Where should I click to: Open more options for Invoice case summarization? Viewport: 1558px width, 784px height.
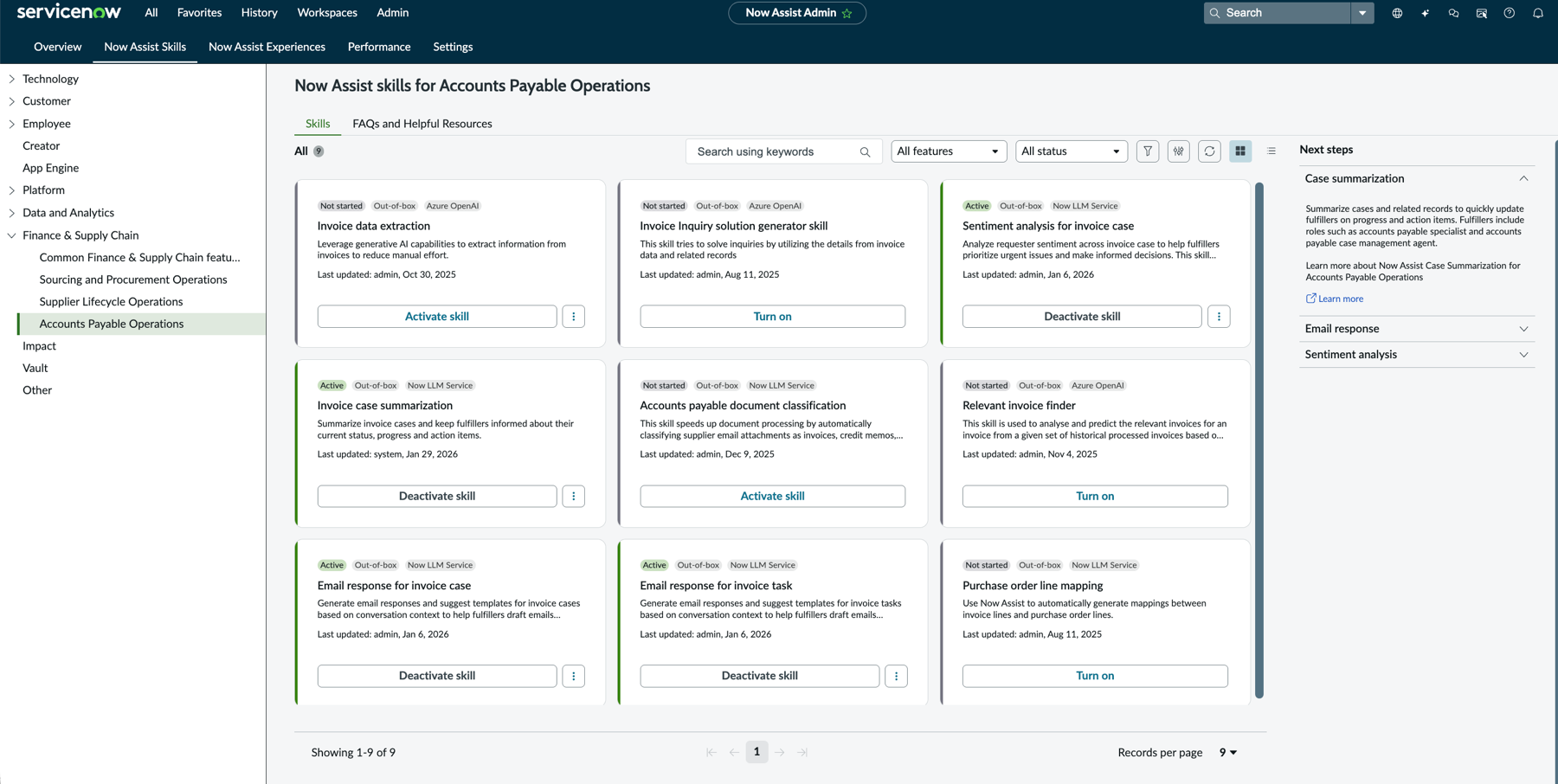click(574, 497)
